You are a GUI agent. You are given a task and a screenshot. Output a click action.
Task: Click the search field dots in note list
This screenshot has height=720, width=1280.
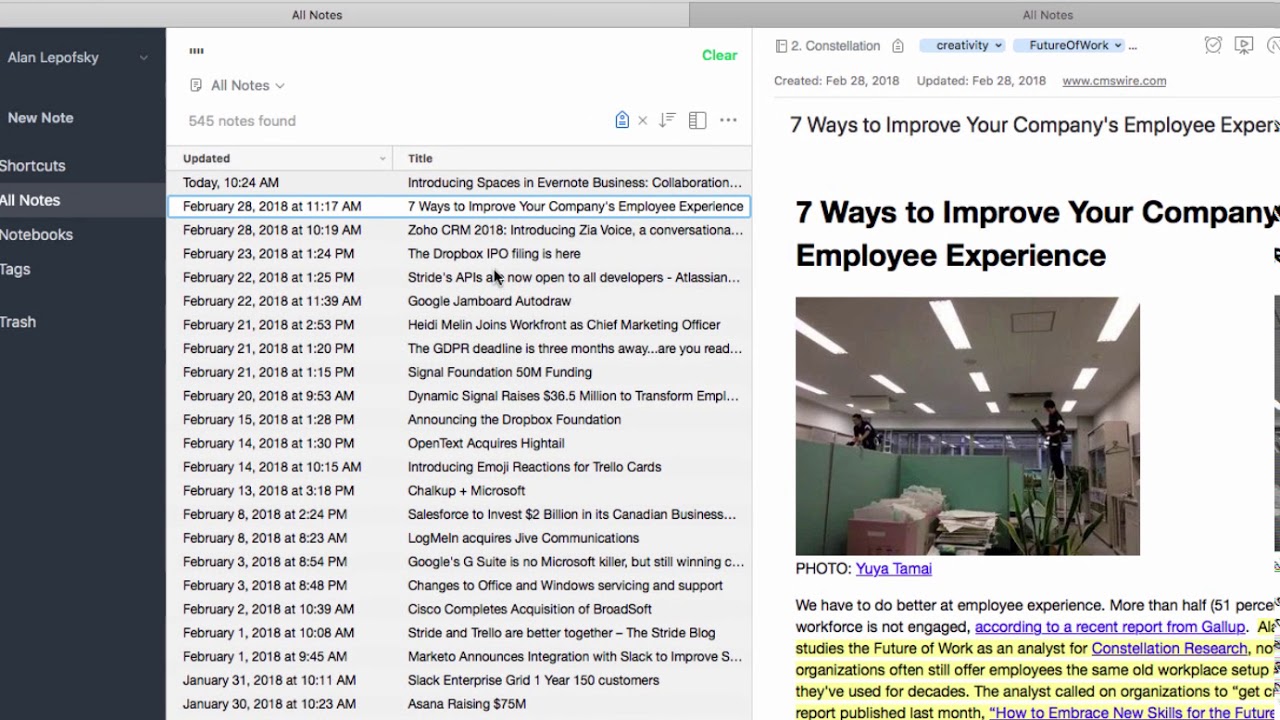196,51
